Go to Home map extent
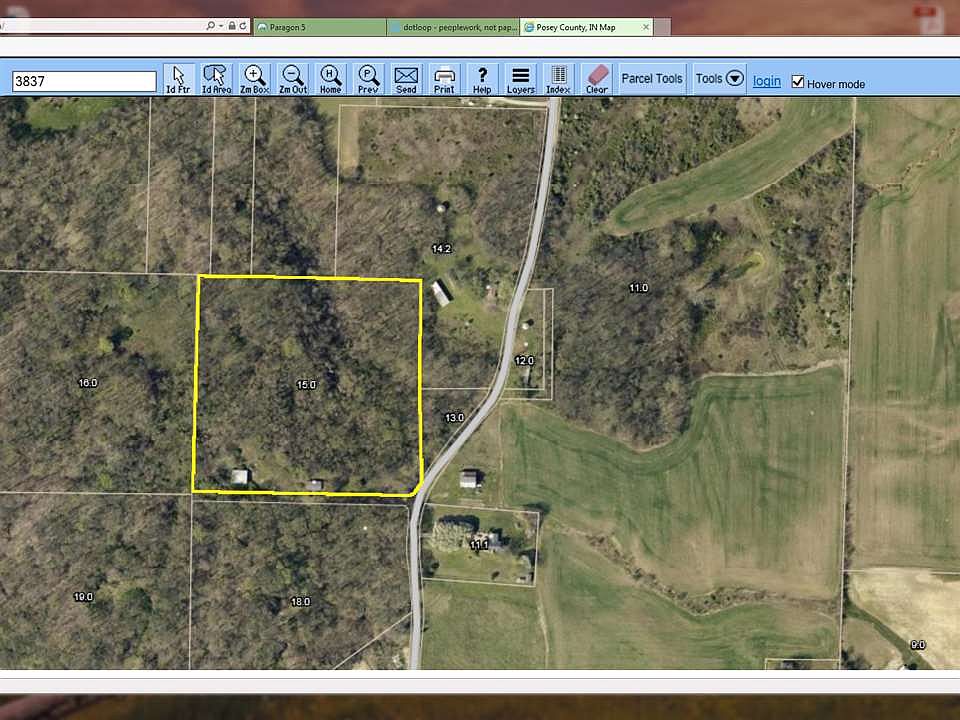 pos(331,79)
